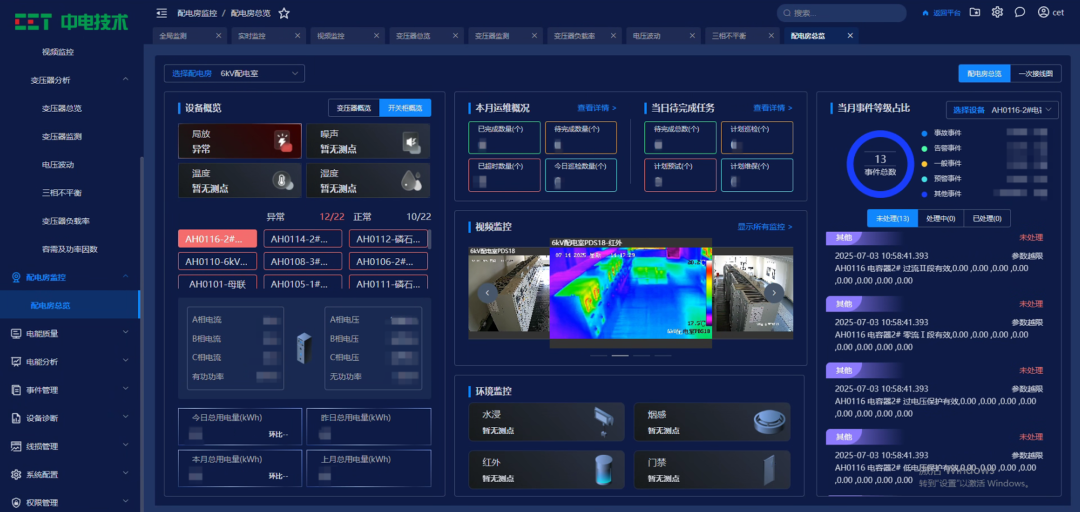Click the folder icon in the top bar
Viewport: 1080px width, 512px height.
pyautogui.click(x=975, y=12)
